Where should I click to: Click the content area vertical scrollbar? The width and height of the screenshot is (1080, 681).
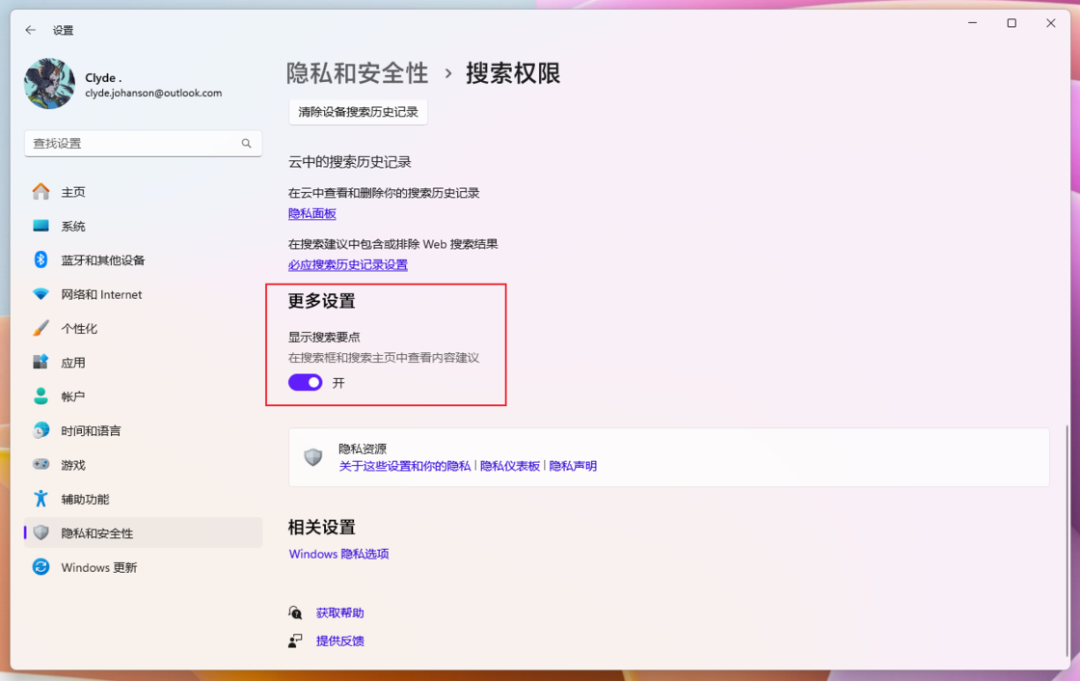click(1067, 541)
